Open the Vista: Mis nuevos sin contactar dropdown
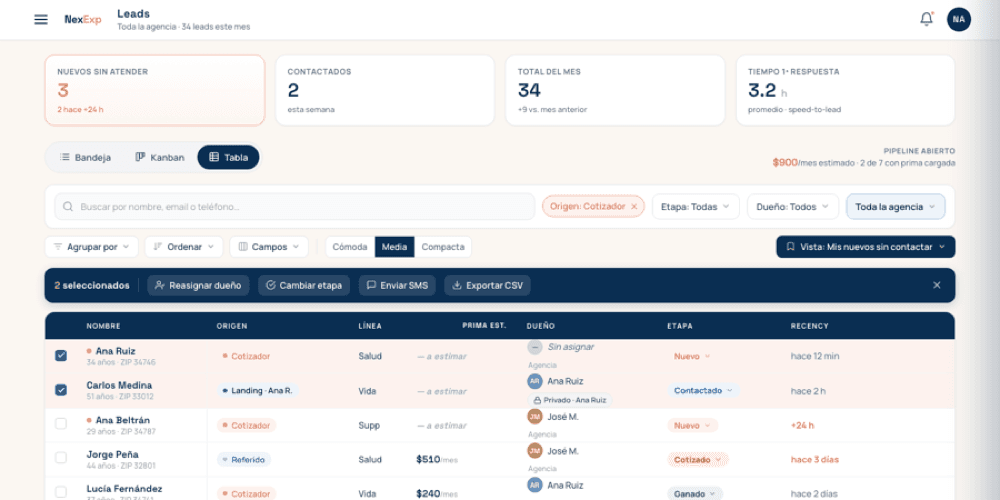 [x=865, y=247]
